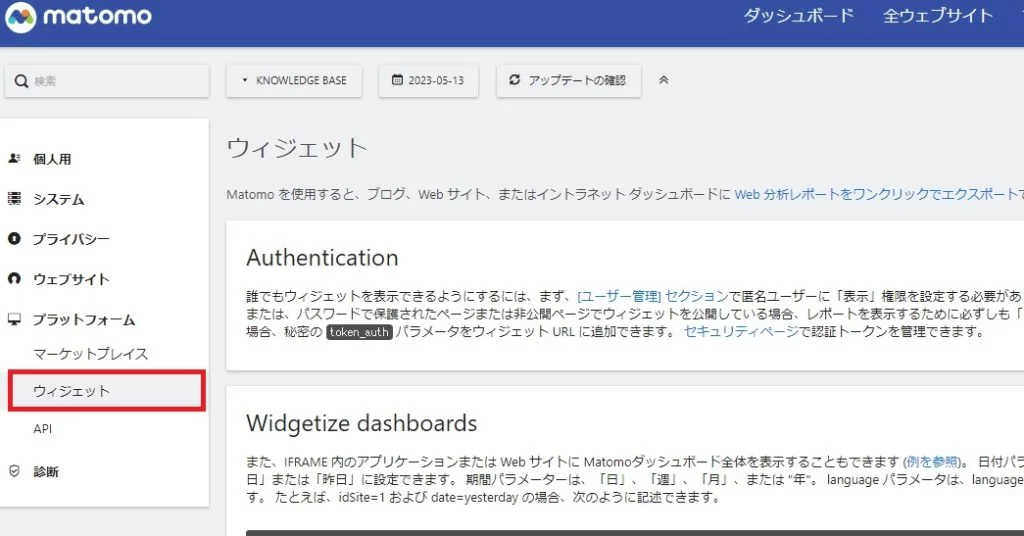Click the token_auth code label
Screen dimensions: 1024x536
pyautogui.click(x=359, y=332)
